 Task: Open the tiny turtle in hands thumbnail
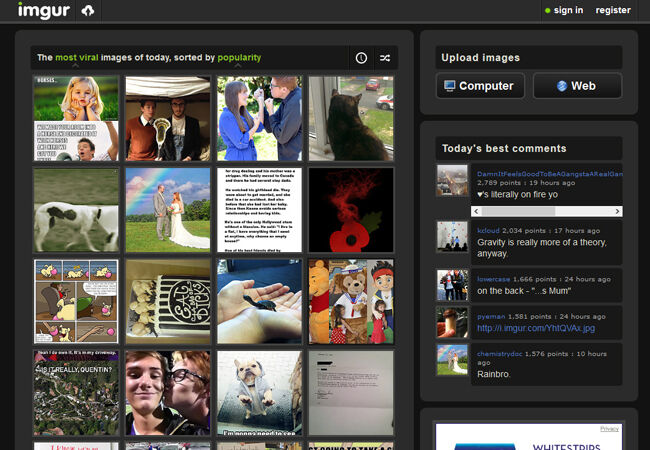tap(260, 301)
